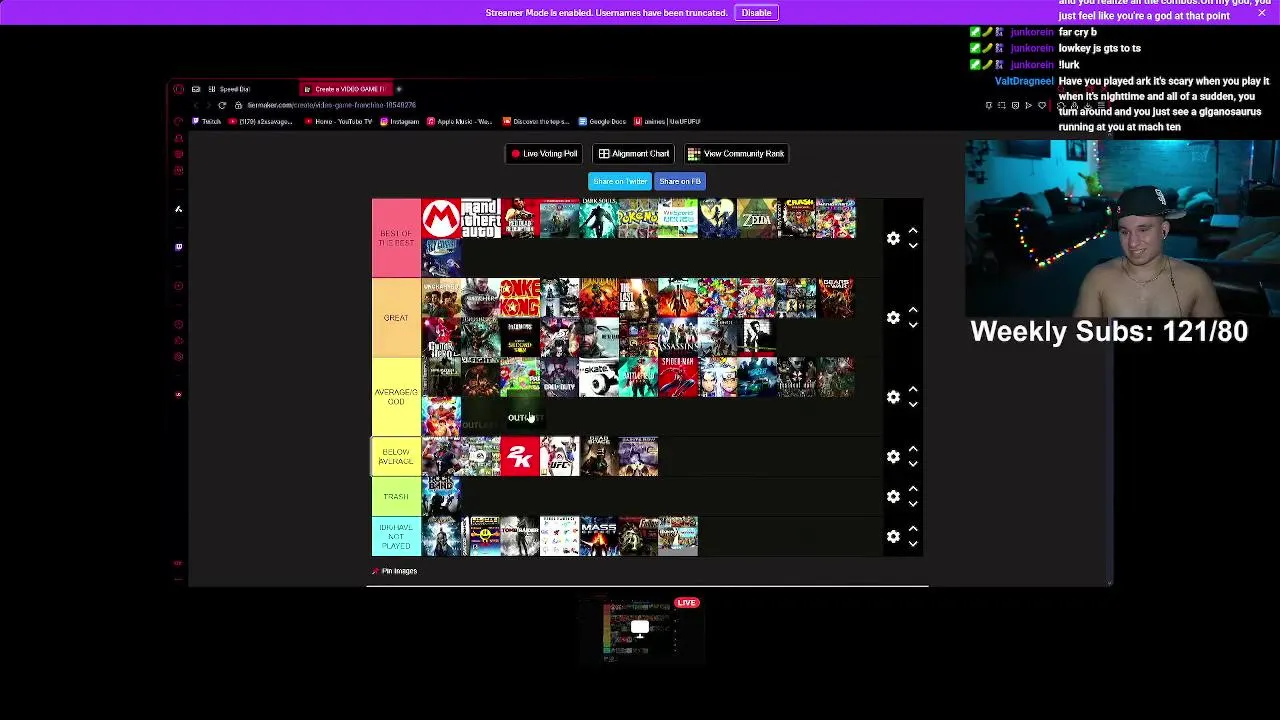Move BEST OF THE BEST tier down arrow
This screenshot has height=720, width=1280.
913,245
